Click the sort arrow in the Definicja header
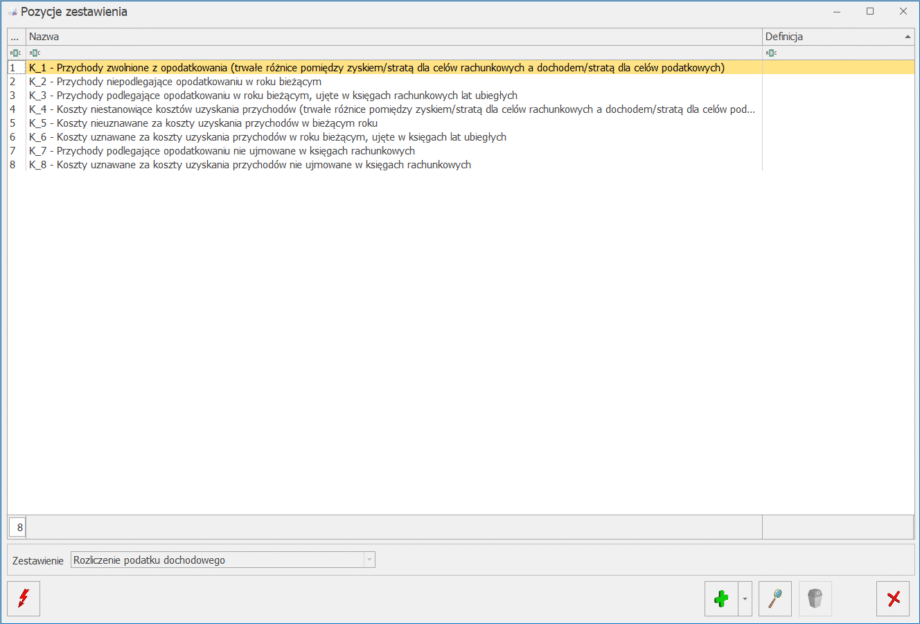 (908, 36)
